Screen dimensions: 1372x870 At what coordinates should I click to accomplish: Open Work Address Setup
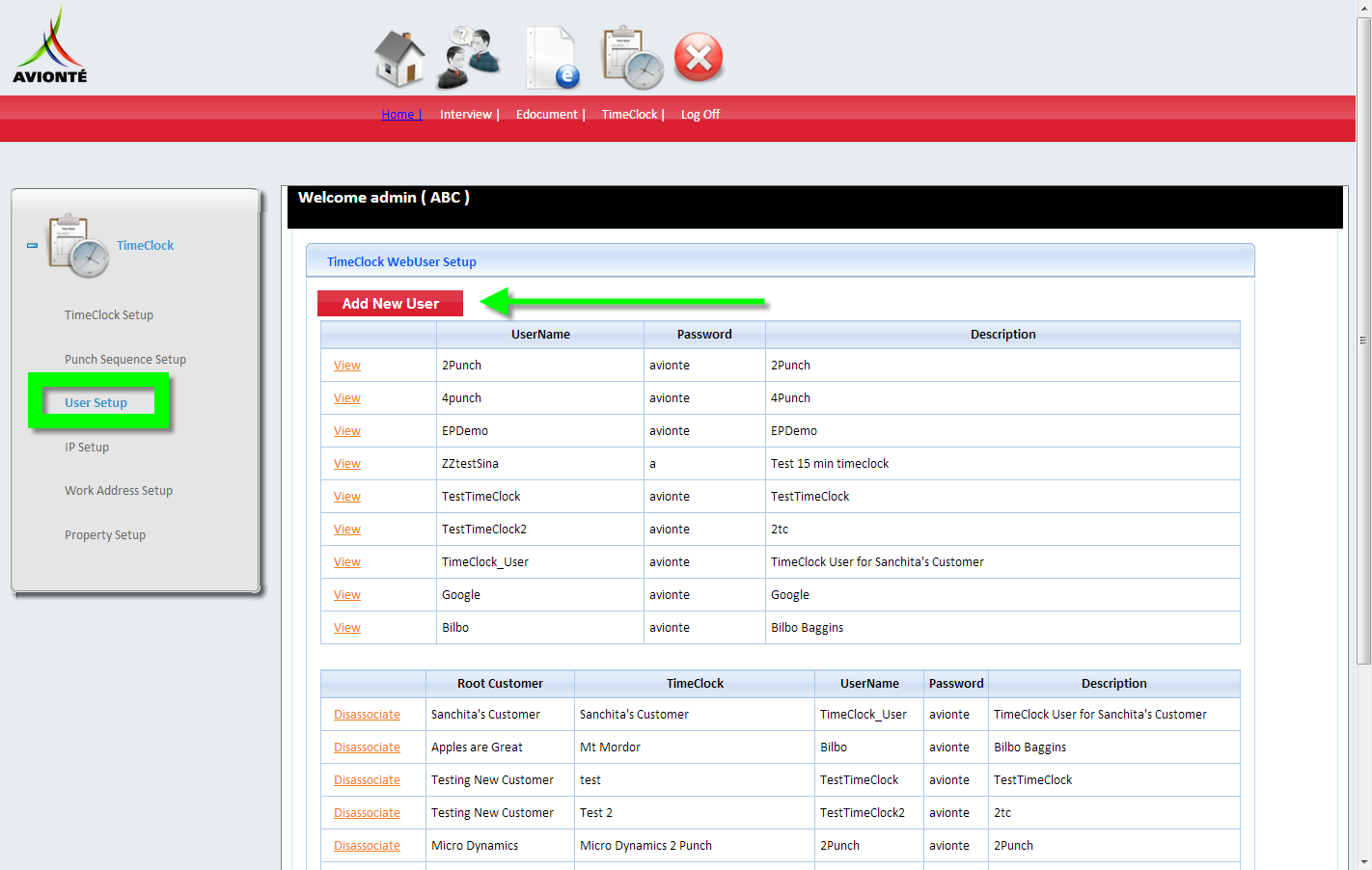[x=119, y=491]
